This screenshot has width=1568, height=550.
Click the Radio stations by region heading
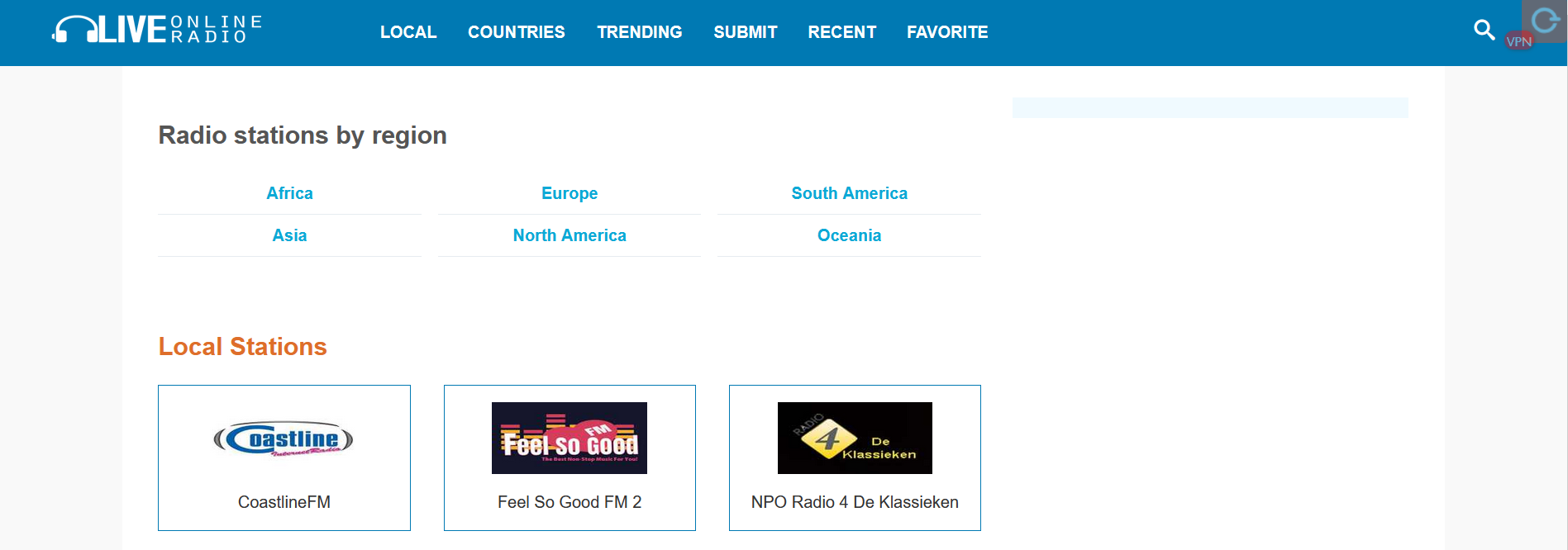pyautogui.click(x=303, y=135)
